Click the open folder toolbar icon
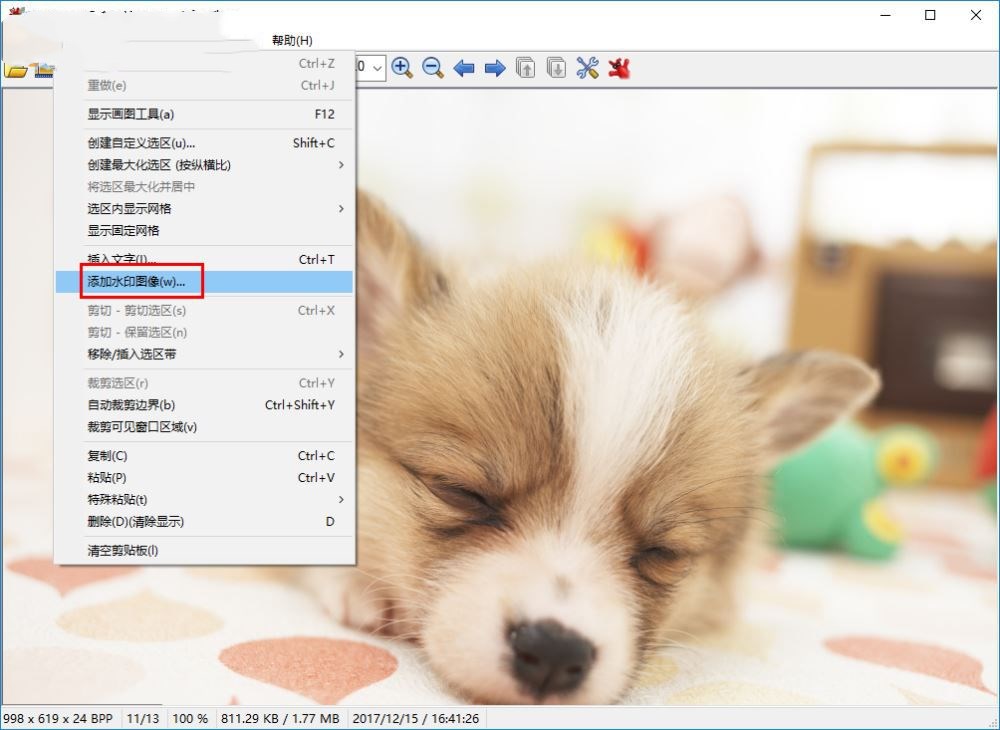This screenshot has width=1000, height=730. (x=15, y=69)
